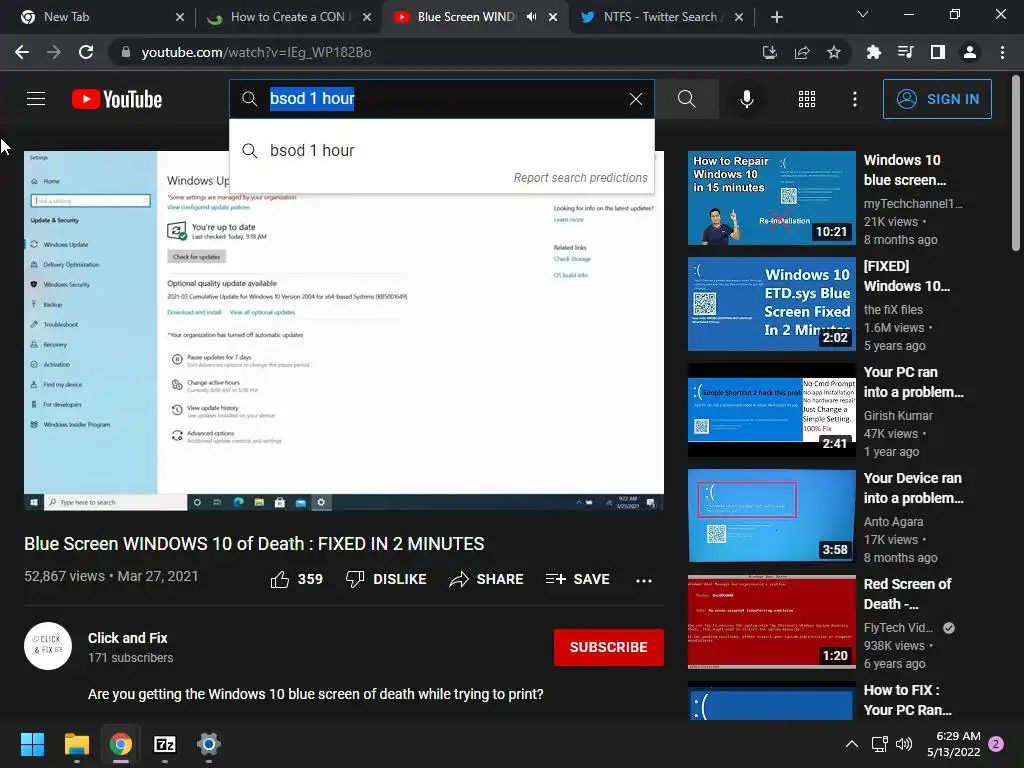The image size is (1024, 768).
Task: Click the magnifier search submit button
Action: click(x=686, y=99)
